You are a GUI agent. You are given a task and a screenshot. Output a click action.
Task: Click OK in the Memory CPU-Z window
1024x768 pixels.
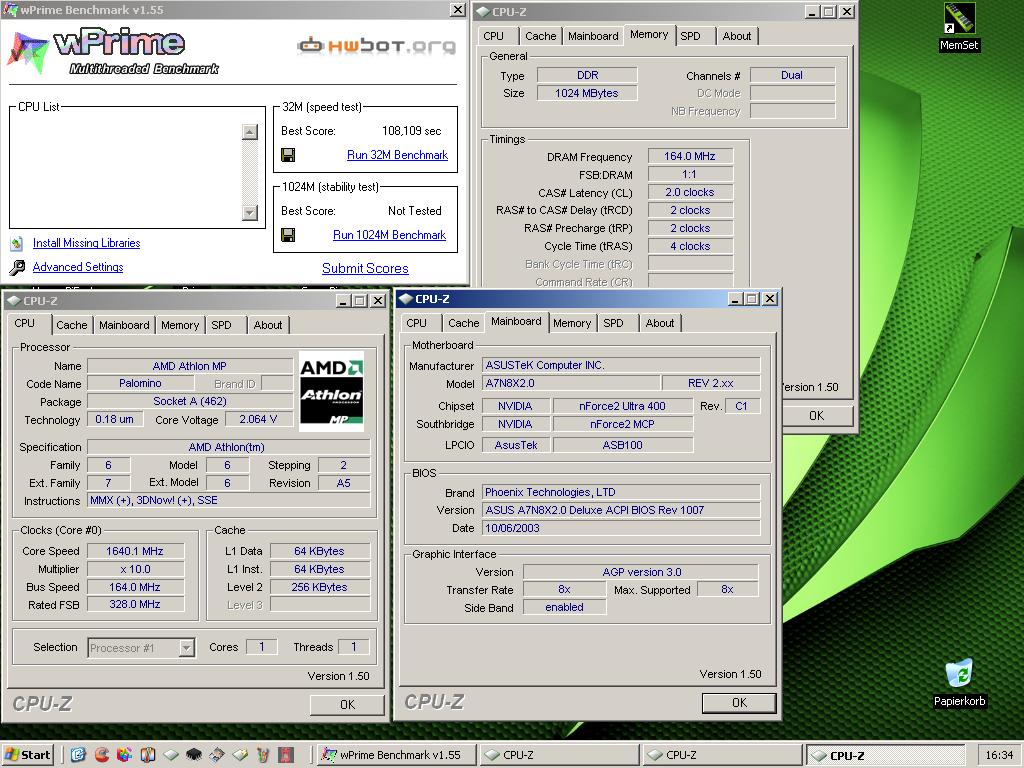[x=816, y=415]
